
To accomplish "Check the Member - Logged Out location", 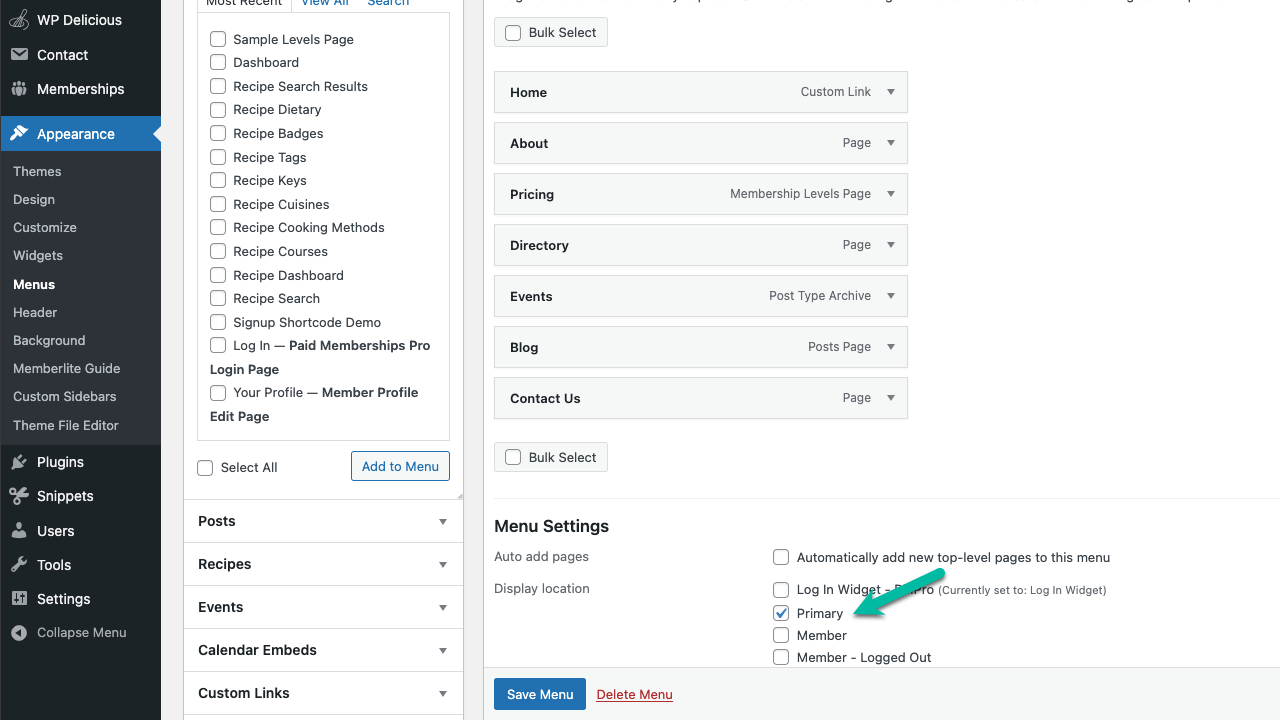I will point(781,657).
